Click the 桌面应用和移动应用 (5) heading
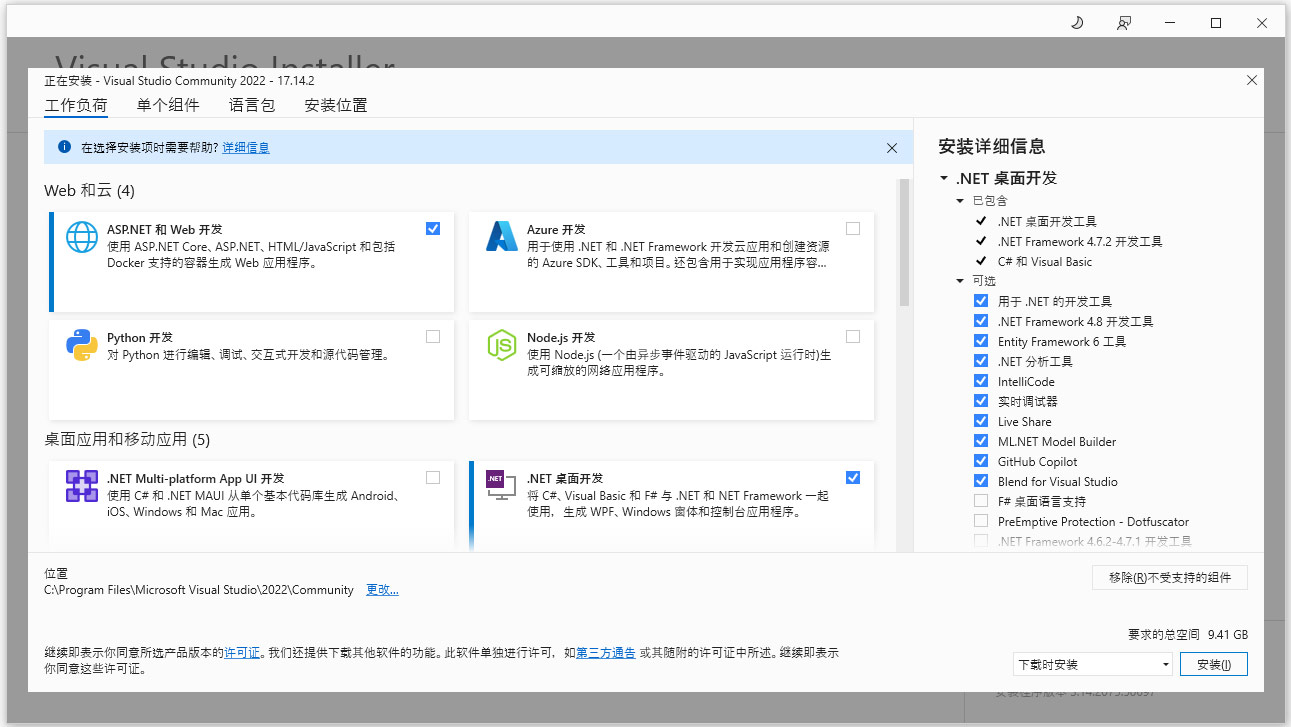The height and width of the screenshot is (727, 1291). pyautogui.click(x=127, y=439)
